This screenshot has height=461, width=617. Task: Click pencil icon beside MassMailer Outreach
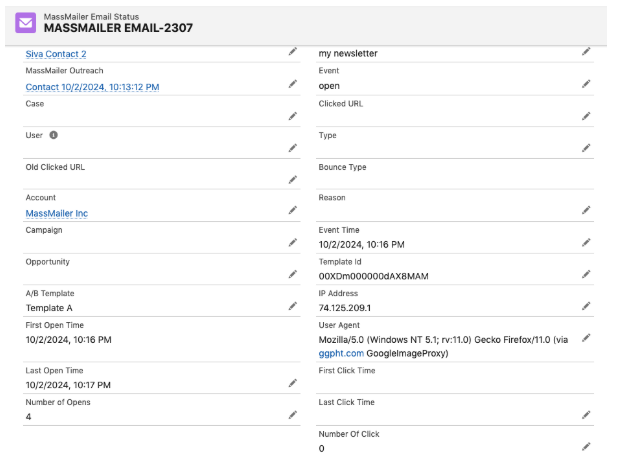293,84
